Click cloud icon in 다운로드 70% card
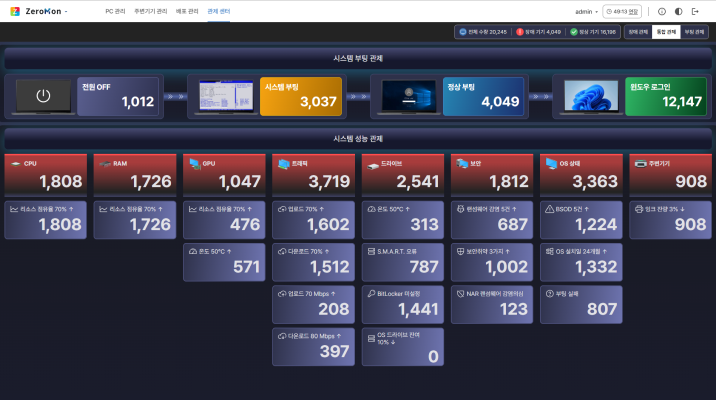This screenshot has height=400, width=716. 282,252
